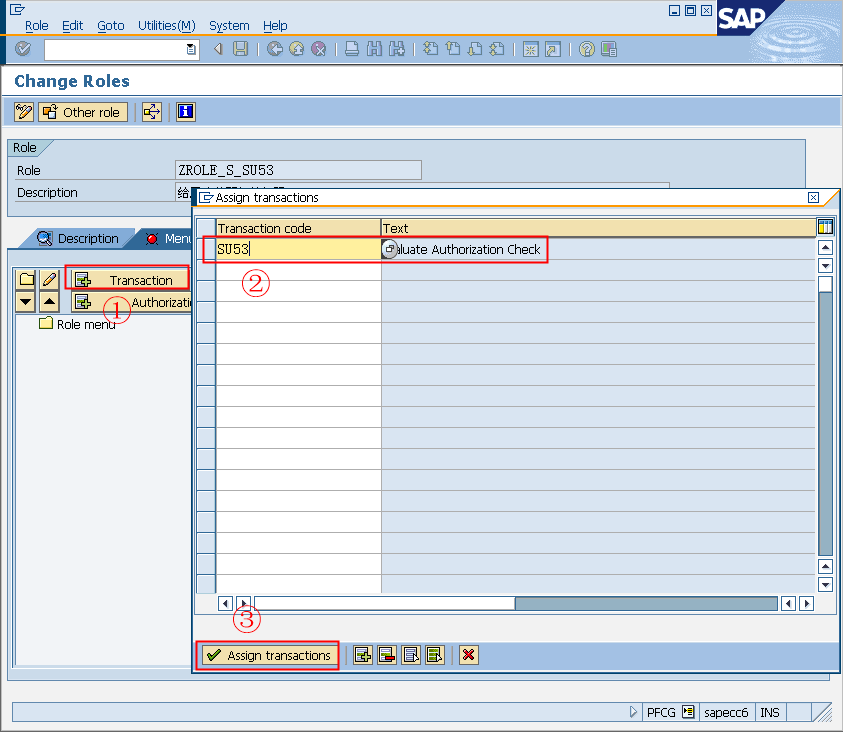Click the green Enter checkmark icon
843x732 pixels.
[23, 49]
